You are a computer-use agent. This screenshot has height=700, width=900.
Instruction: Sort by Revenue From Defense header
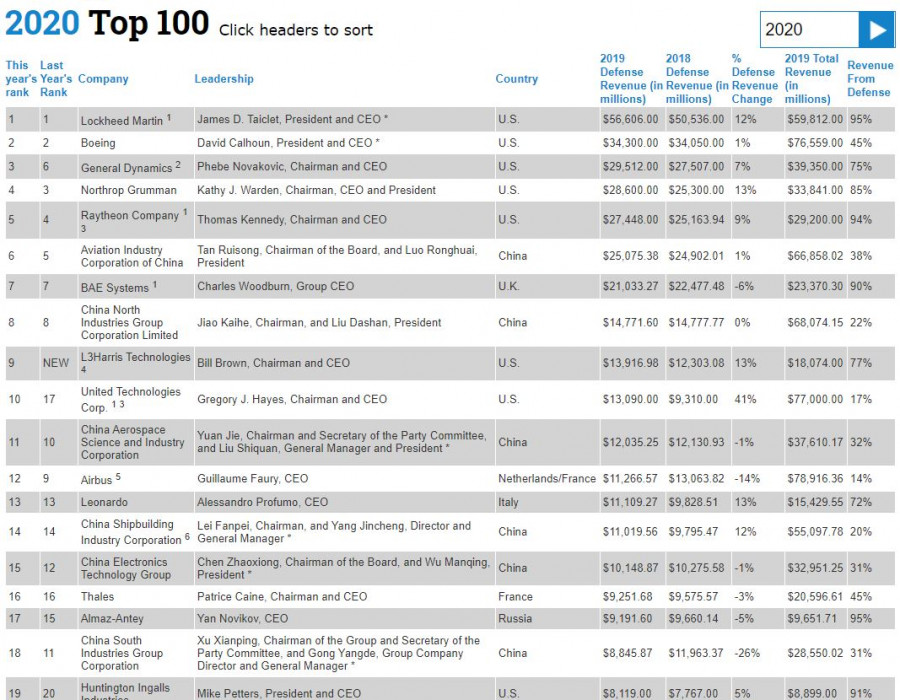pos(870,79)
